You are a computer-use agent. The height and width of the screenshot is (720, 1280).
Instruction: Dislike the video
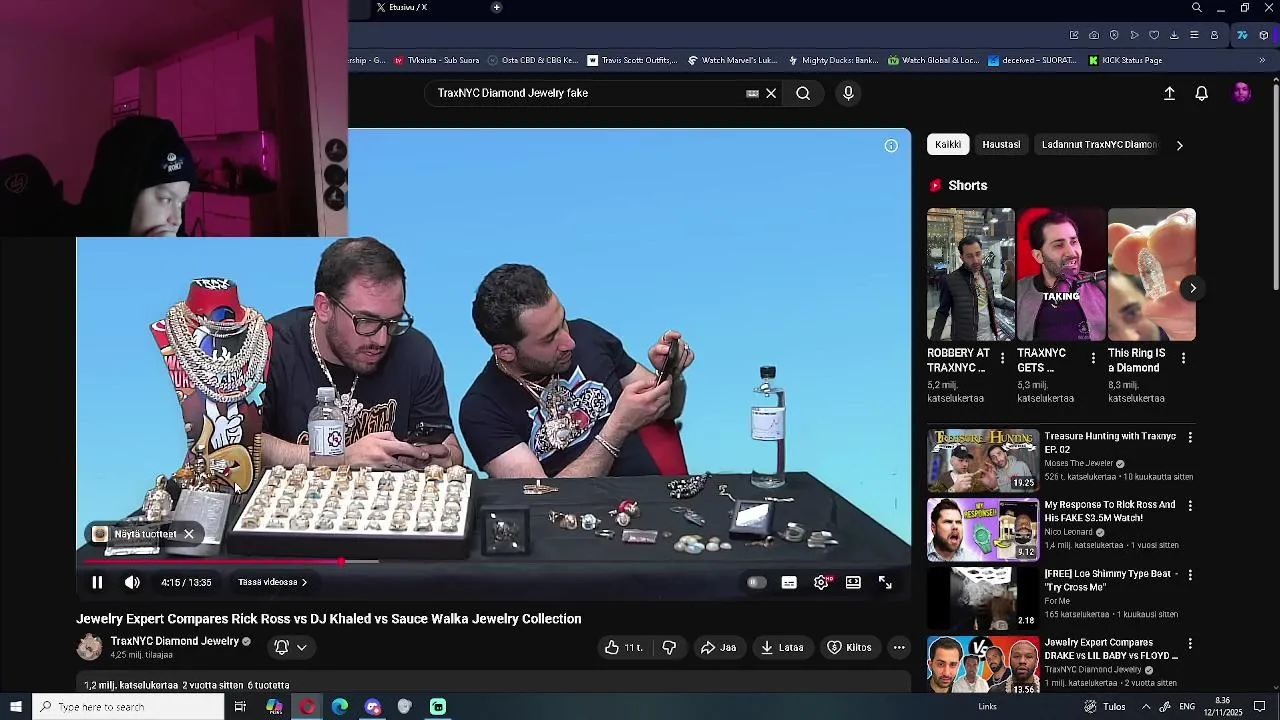click(x=669, y=647)
